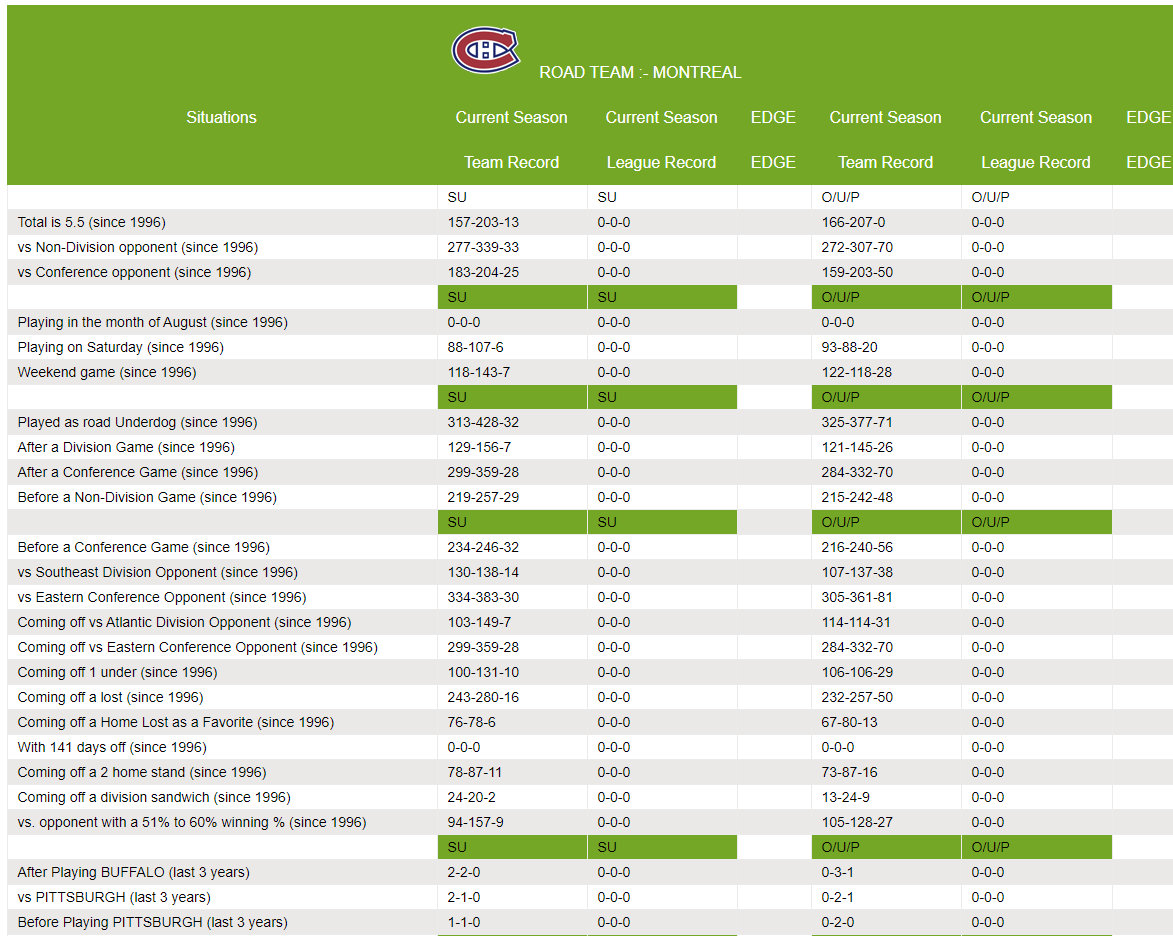Select 'vs Southeast Division Opponent' row
The height and width of the screenshot is (936, 1173).
click(x=589, y=572)
